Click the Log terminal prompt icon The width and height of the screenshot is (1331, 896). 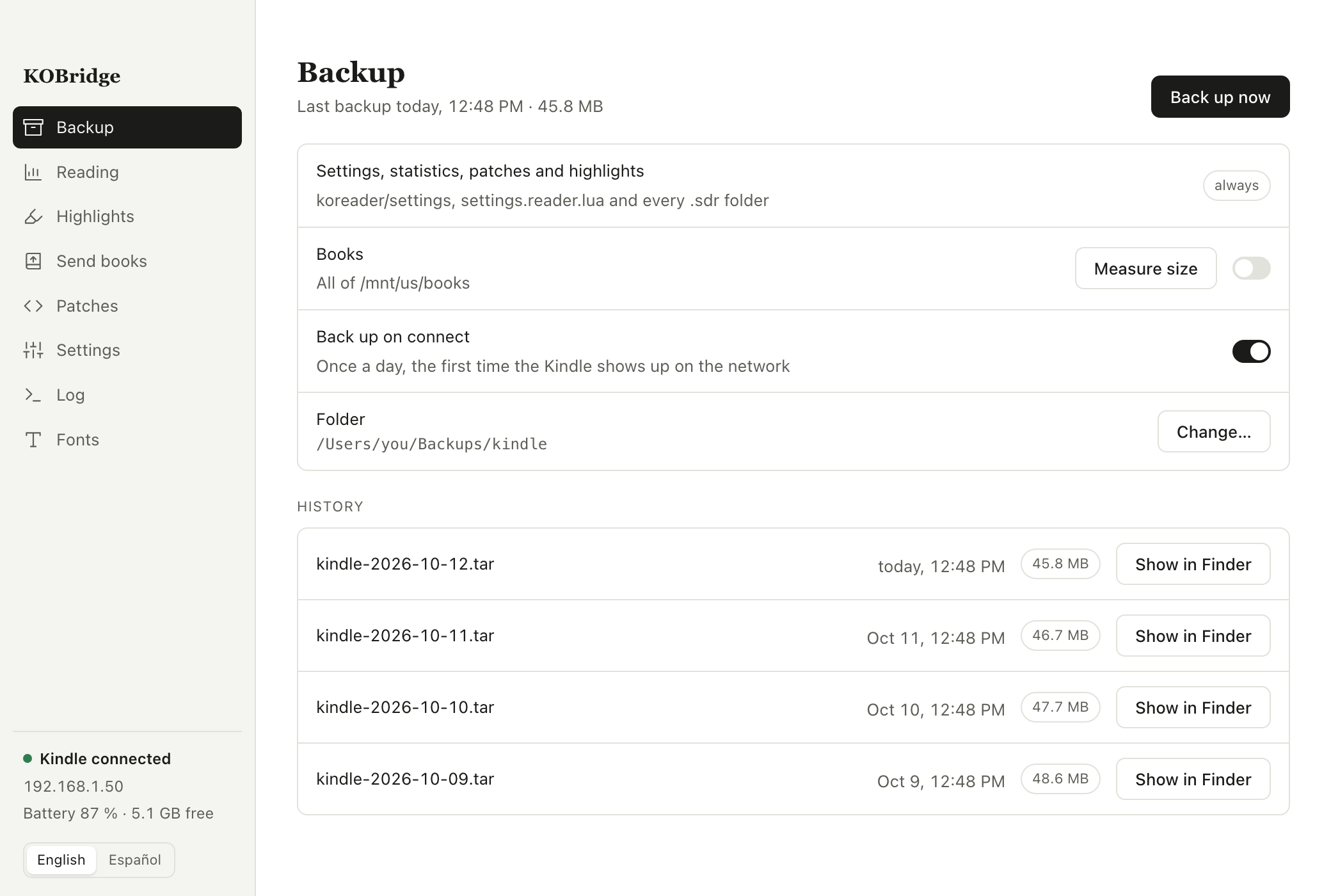pyautogui.click(x=33, y=395)
